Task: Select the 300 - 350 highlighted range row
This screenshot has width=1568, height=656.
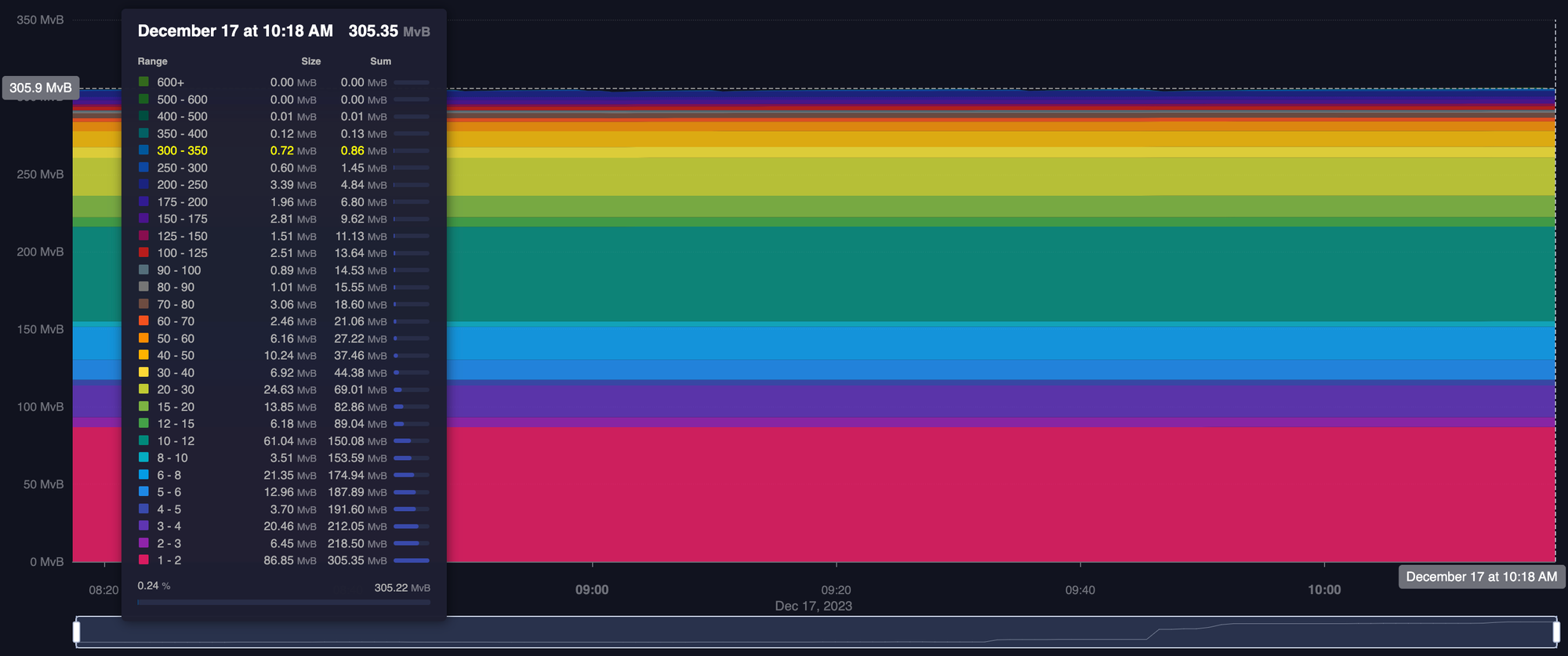Action: point(284,150)
